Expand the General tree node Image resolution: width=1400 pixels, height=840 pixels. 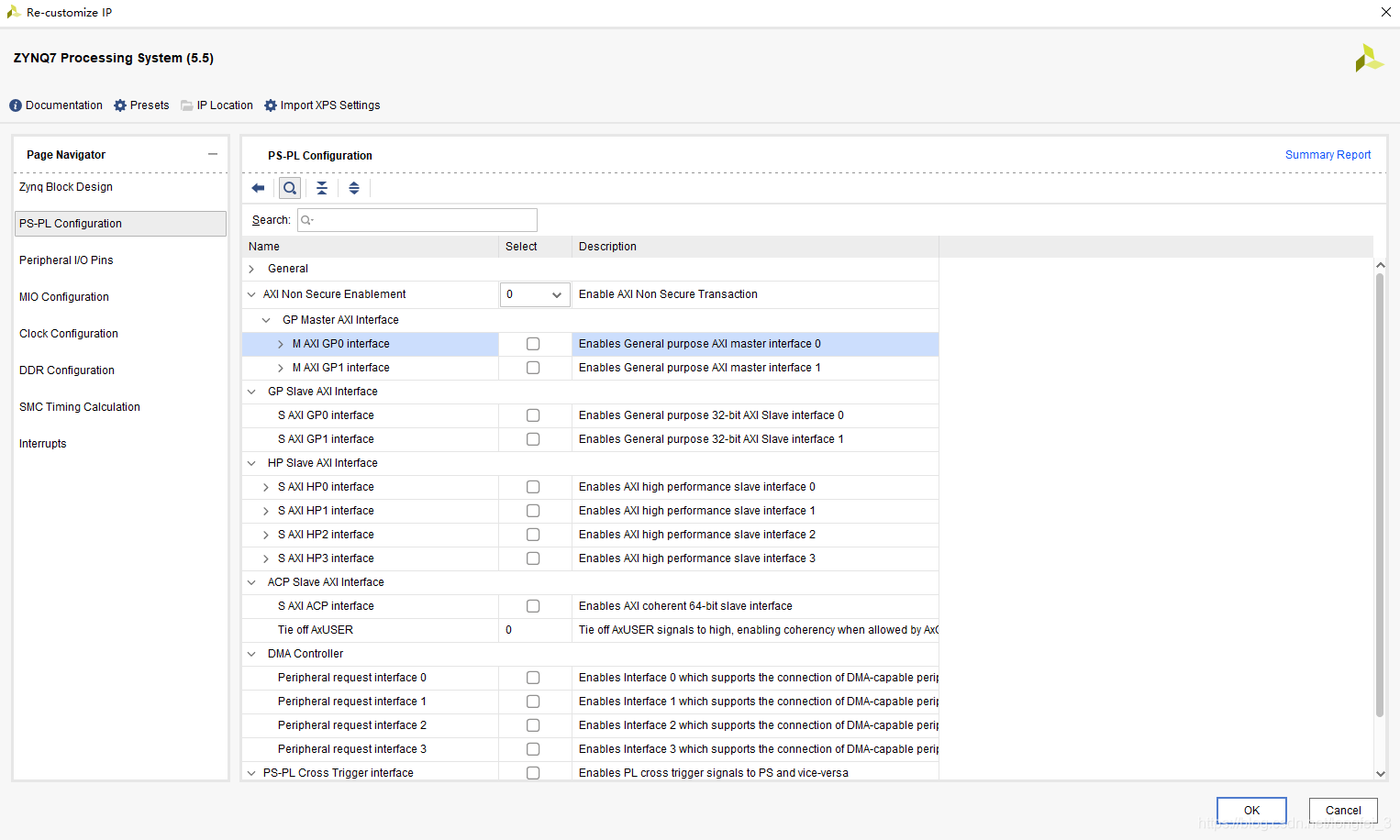[x=251, y=269]
